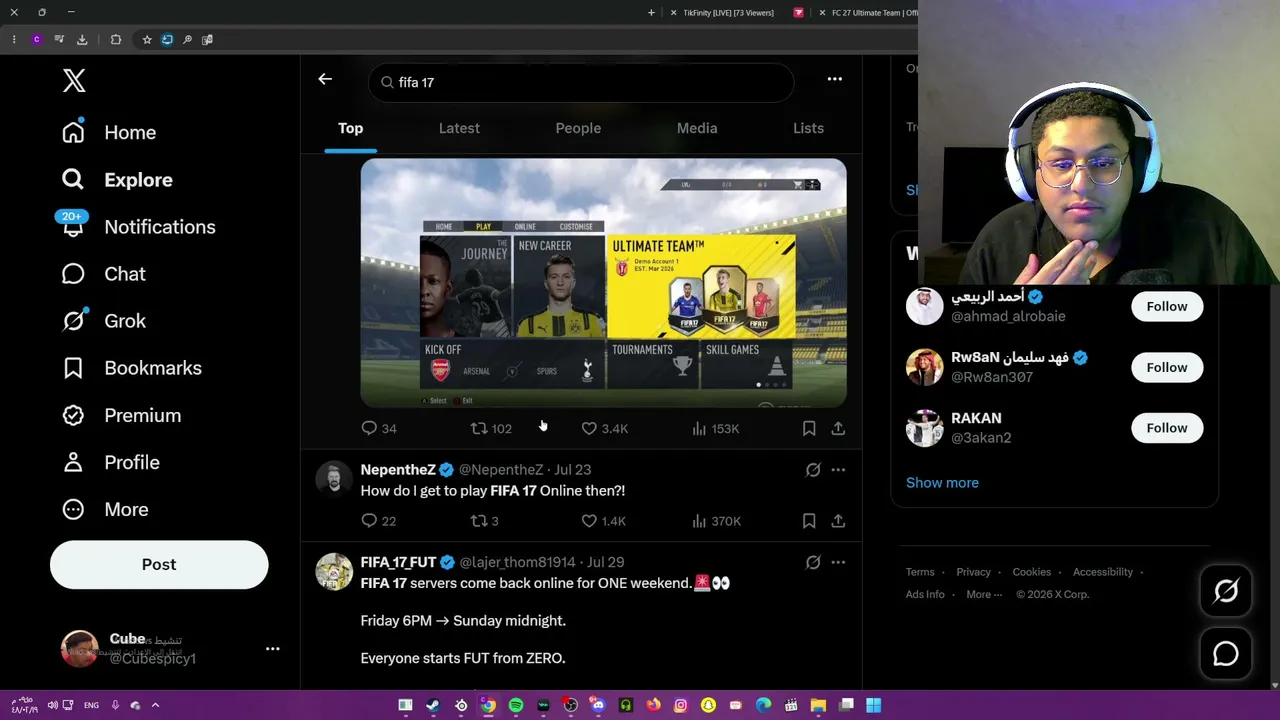Follow Rw8aN فهد سليمان

click(x=1167, y=367)
